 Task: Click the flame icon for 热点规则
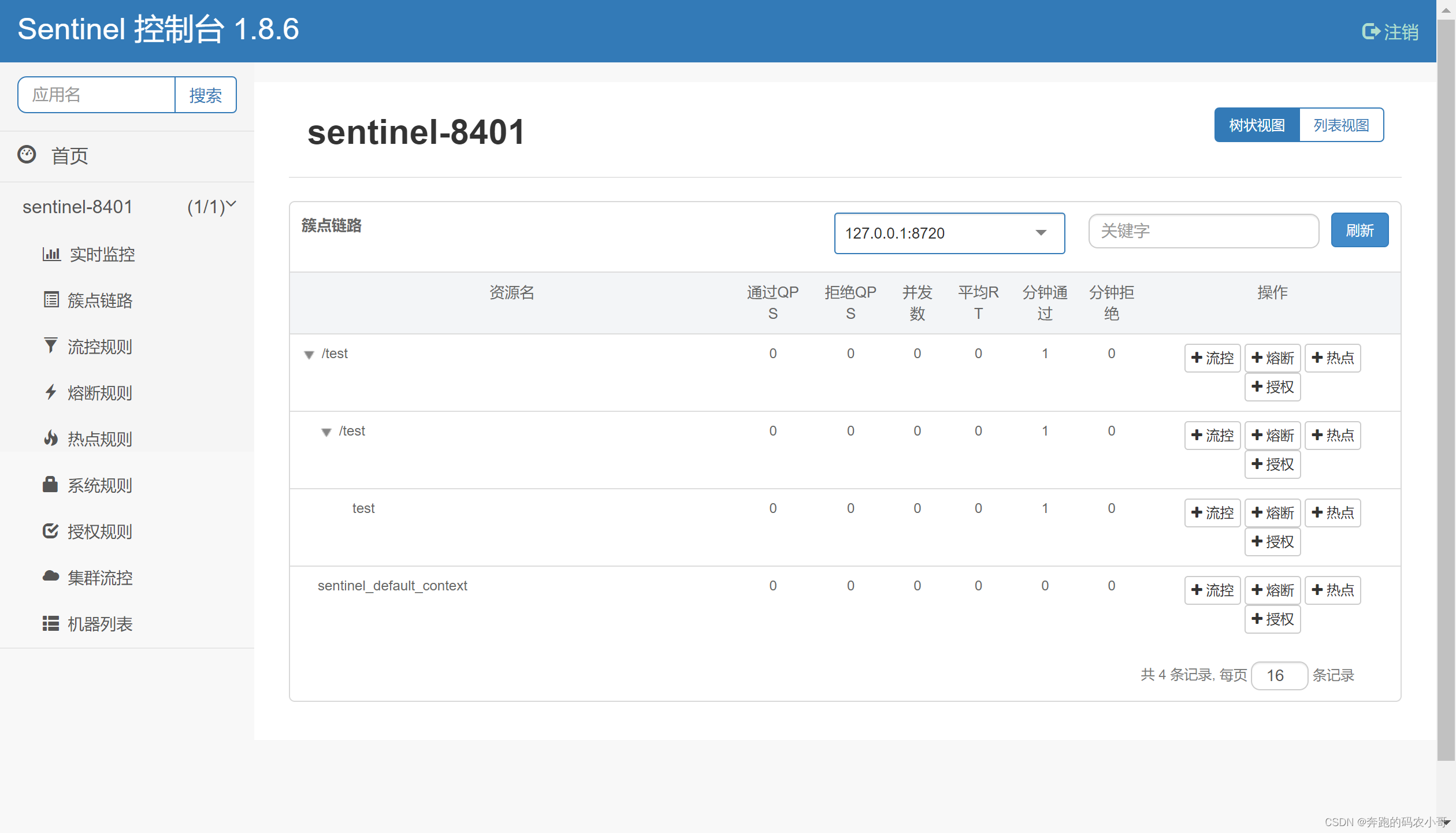tap(51, 438)
